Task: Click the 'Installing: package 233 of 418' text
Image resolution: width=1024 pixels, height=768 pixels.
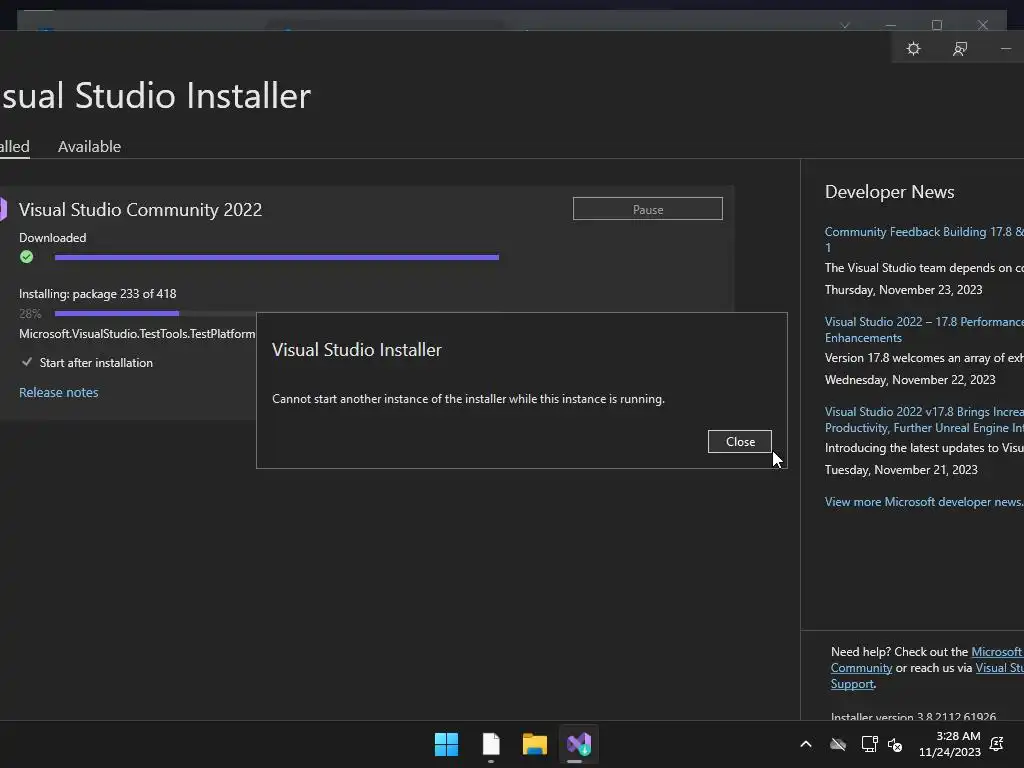Action: click(x=97, y=294)
